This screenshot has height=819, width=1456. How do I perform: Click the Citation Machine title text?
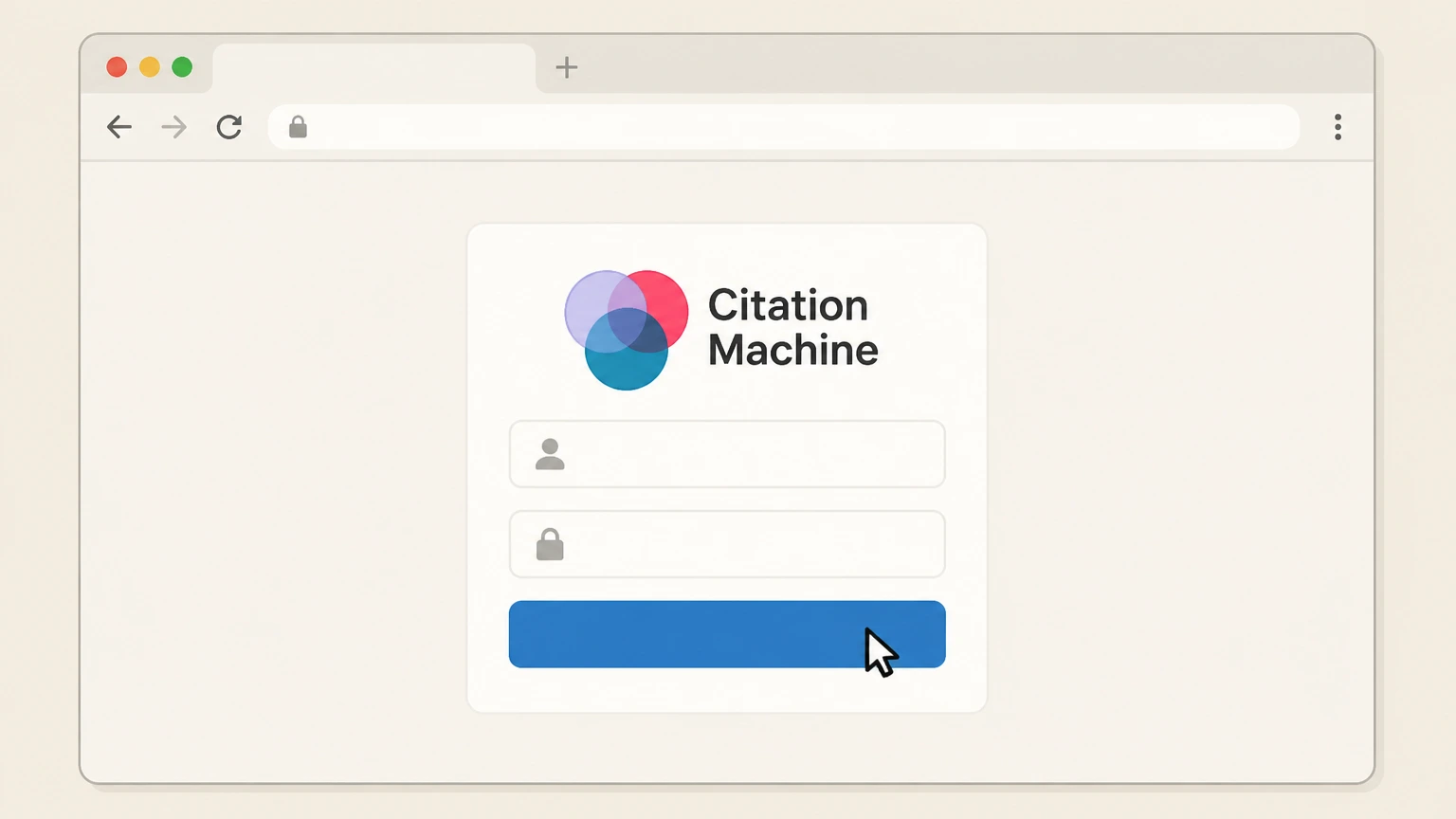(x=793, y=328)
